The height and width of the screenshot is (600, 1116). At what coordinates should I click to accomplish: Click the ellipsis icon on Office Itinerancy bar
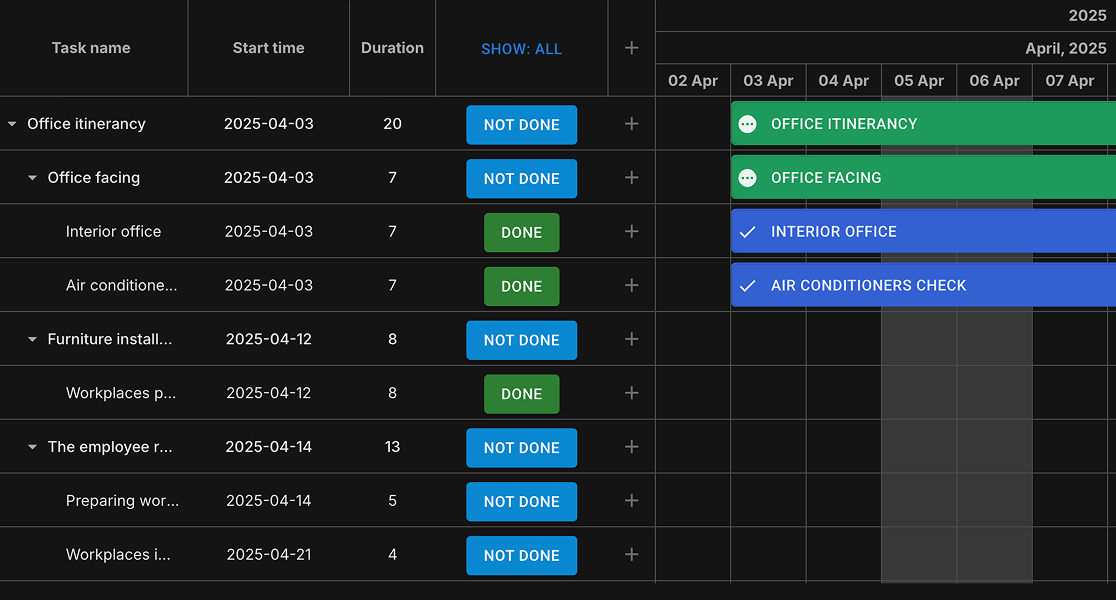click(x=747, y=124)
